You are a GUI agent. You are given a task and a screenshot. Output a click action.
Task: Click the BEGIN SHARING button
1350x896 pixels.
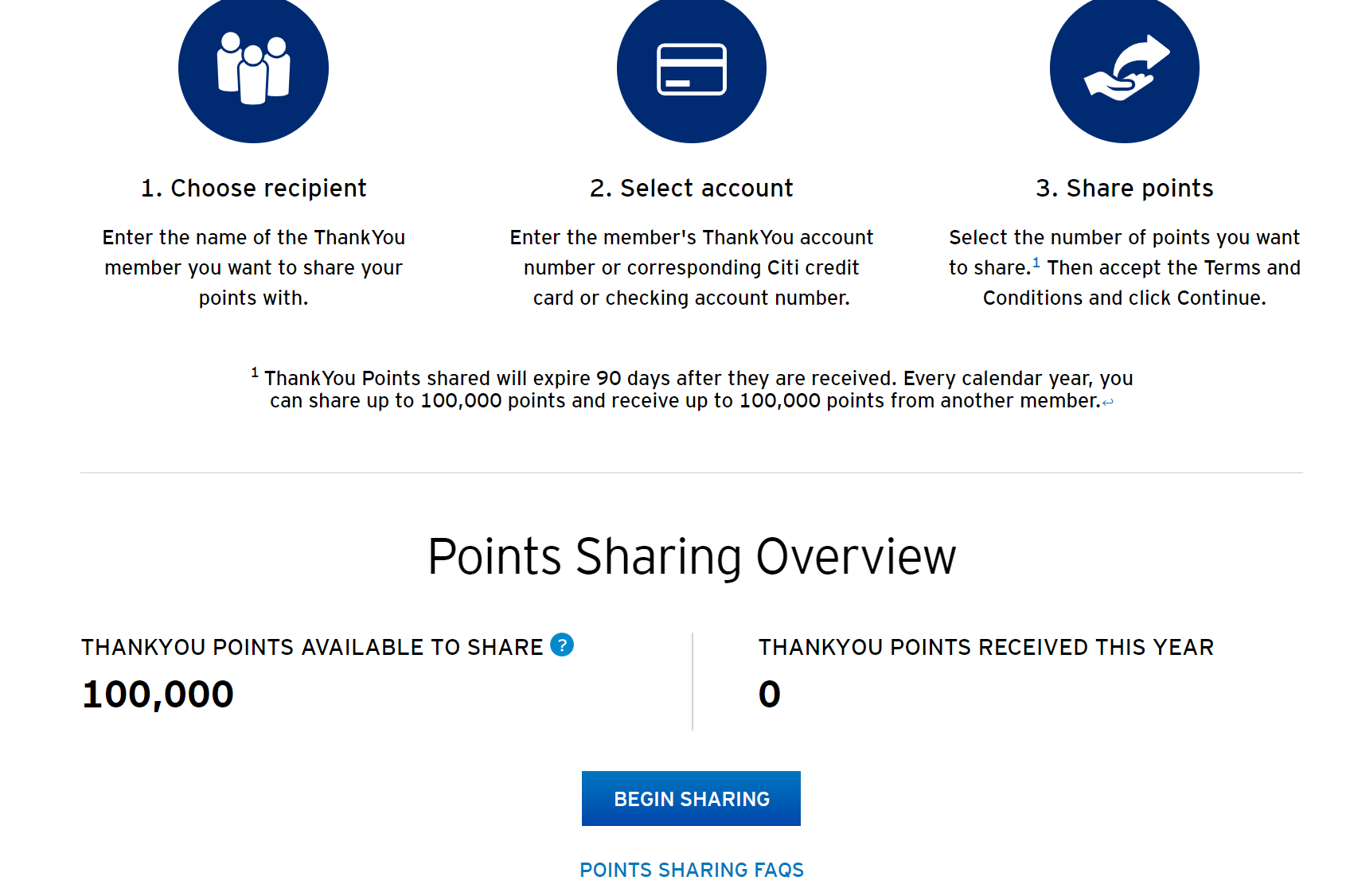click(691, 798)
